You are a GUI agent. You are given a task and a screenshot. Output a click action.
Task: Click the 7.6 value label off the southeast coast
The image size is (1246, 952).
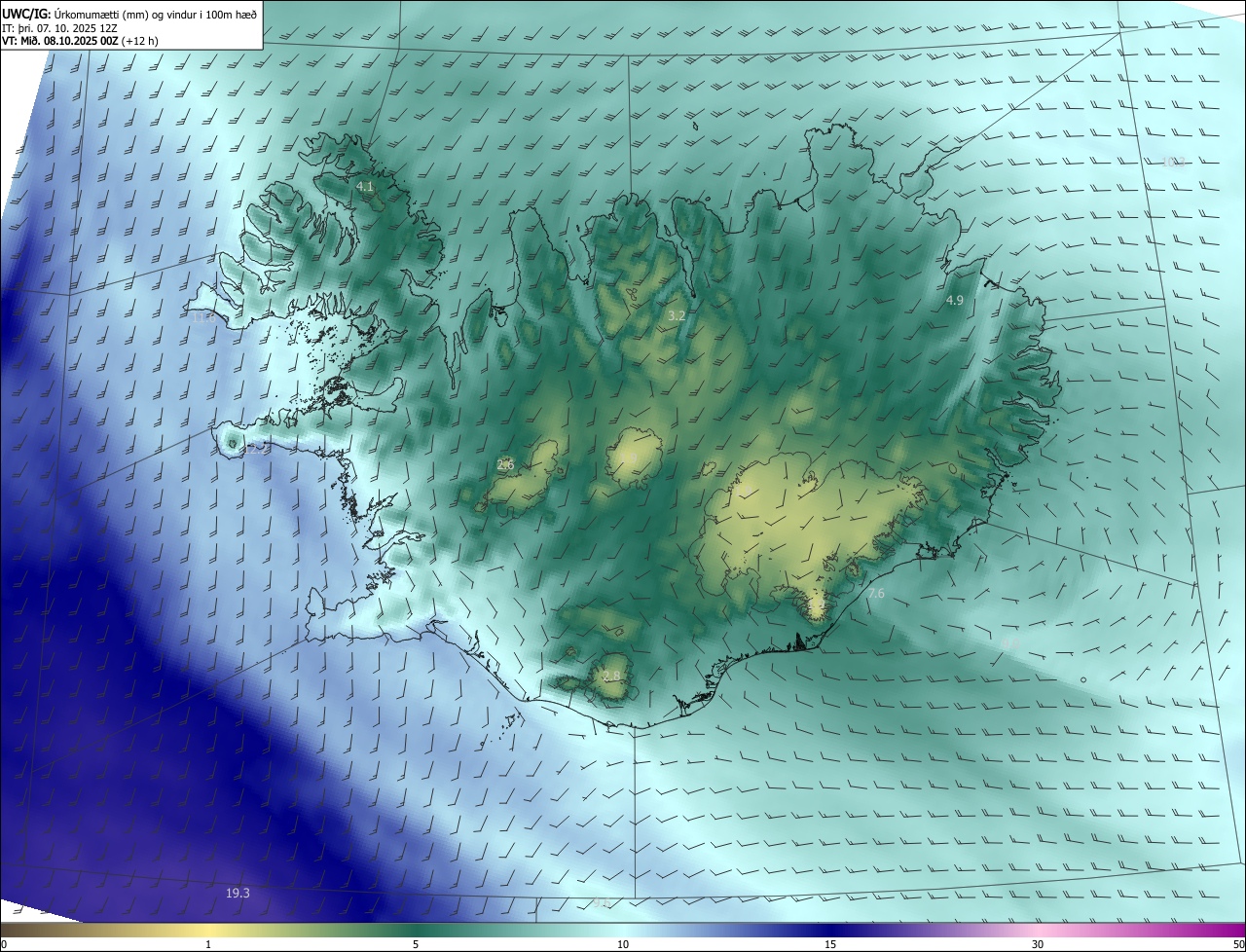pos(876,594)
